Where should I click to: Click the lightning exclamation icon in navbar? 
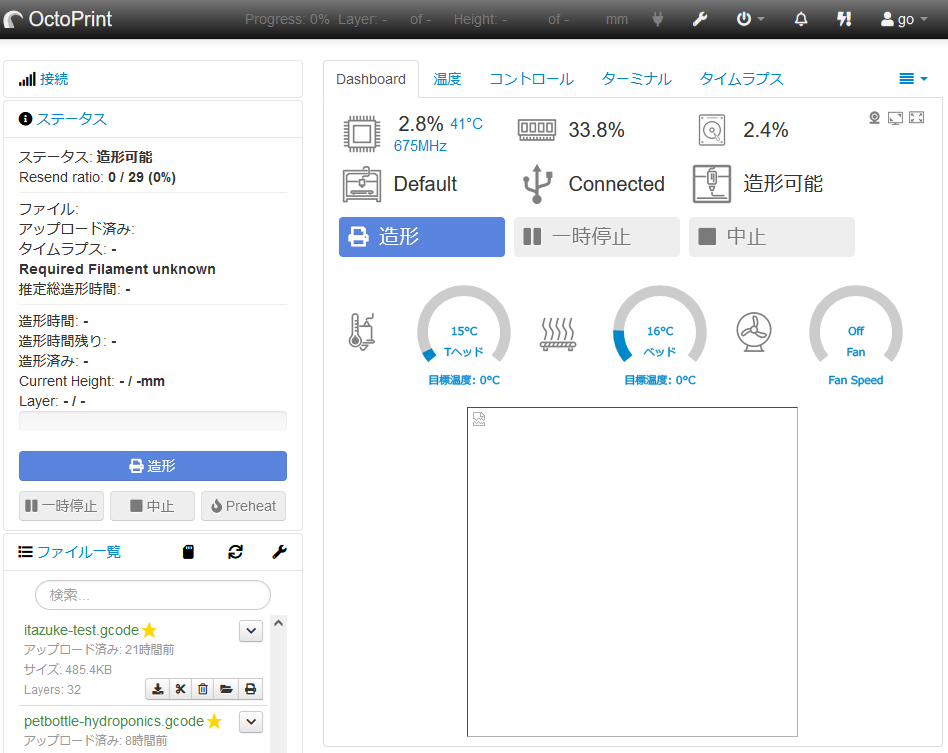(x=844, y=19)
